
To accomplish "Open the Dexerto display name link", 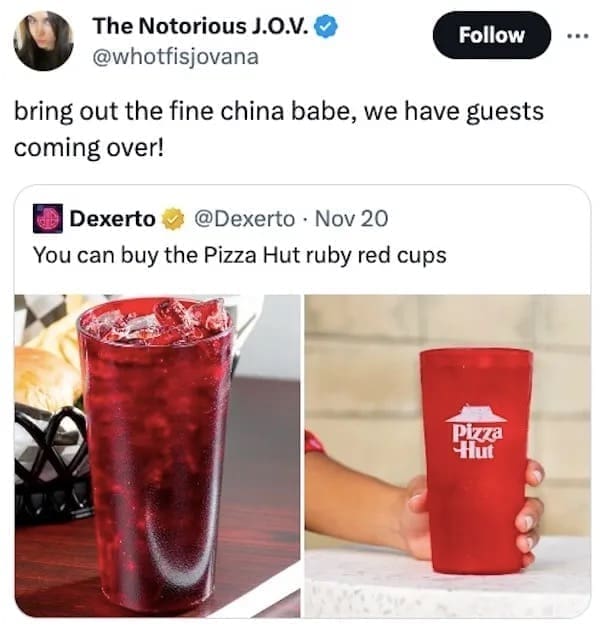I will click(x=112, y=219).
